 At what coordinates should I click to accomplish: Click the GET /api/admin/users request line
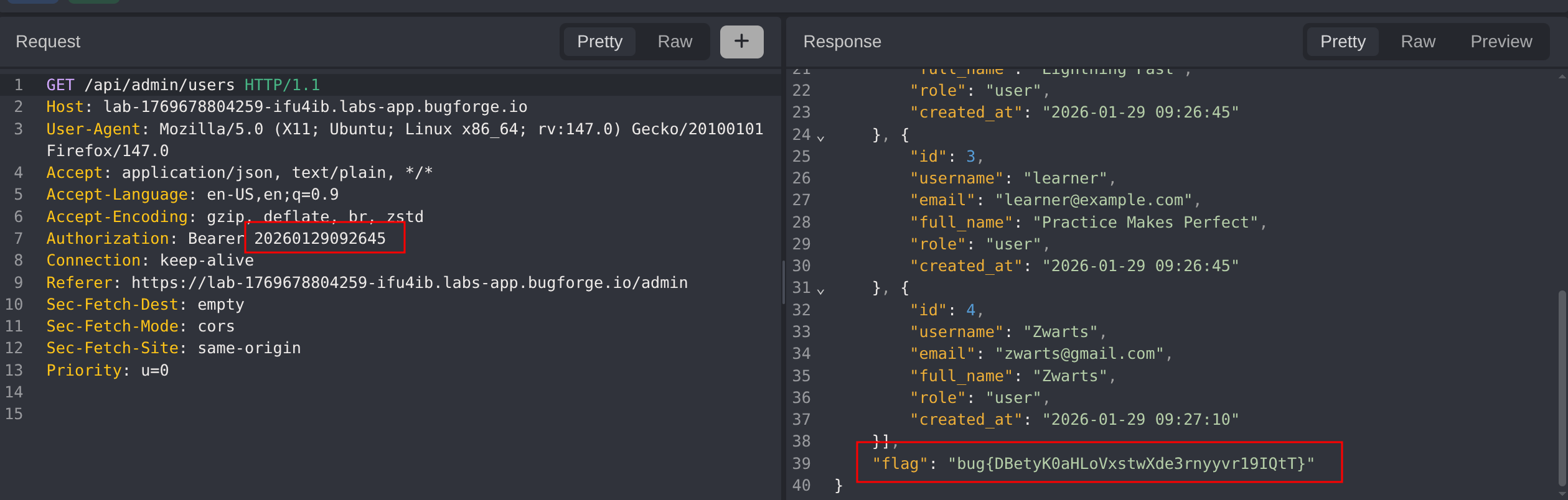183,85
